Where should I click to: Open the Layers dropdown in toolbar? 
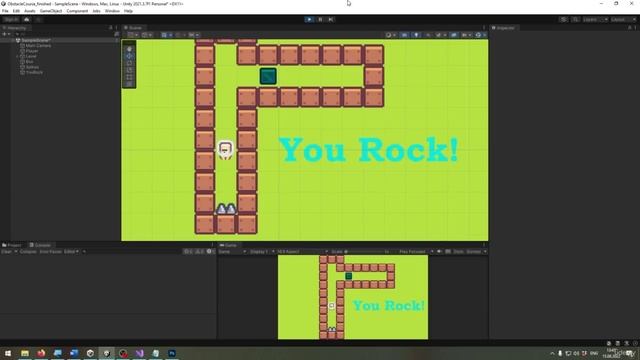tap(595, 20)
